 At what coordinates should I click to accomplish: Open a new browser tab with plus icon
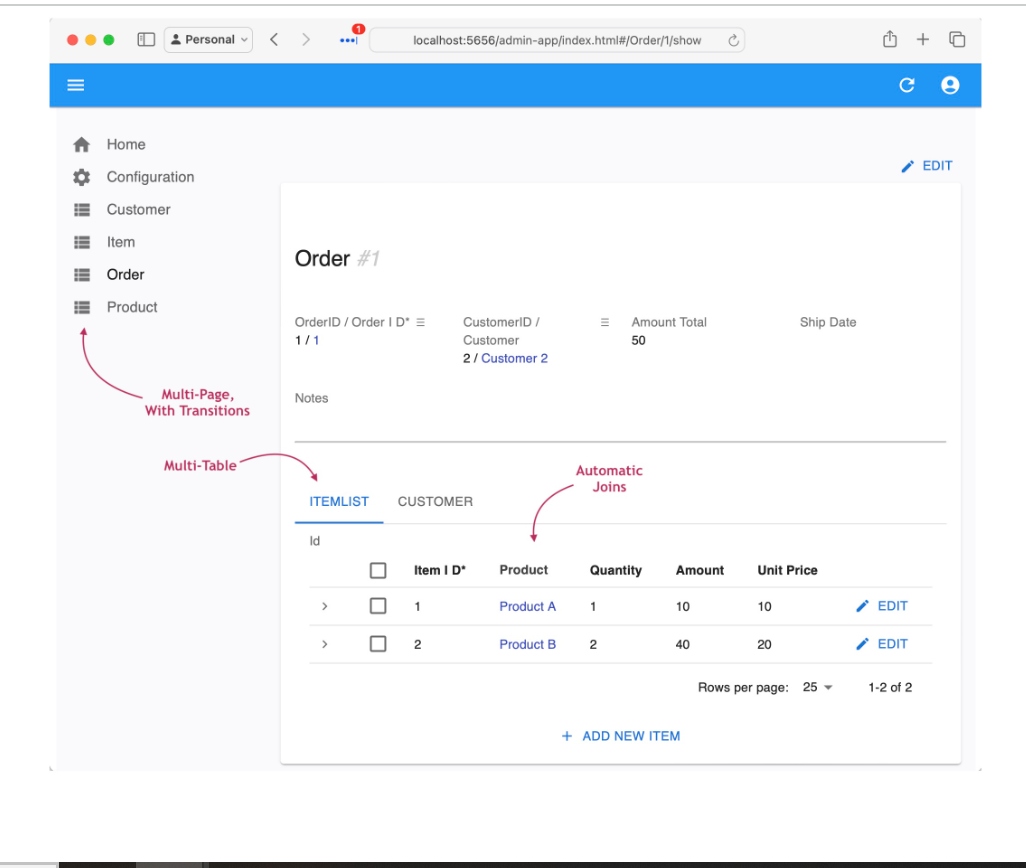922,40
